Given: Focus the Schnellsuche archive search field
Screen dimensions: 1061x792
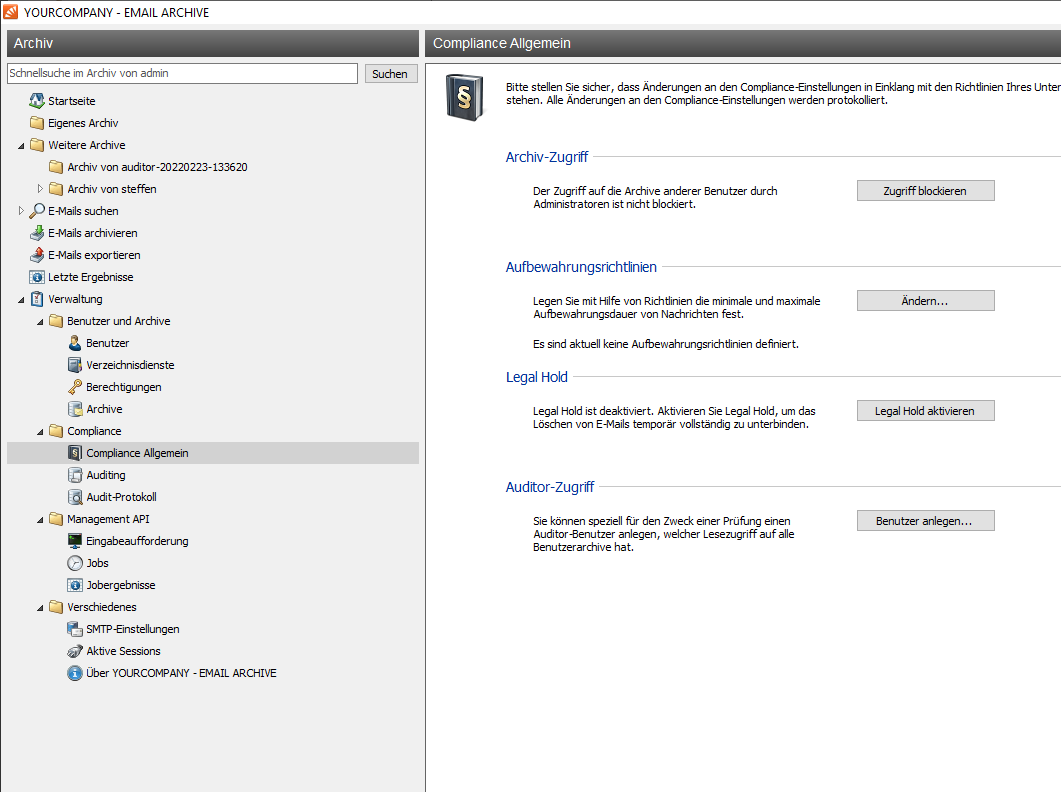Looking at the screenshot, I should (x=182, y=74).
